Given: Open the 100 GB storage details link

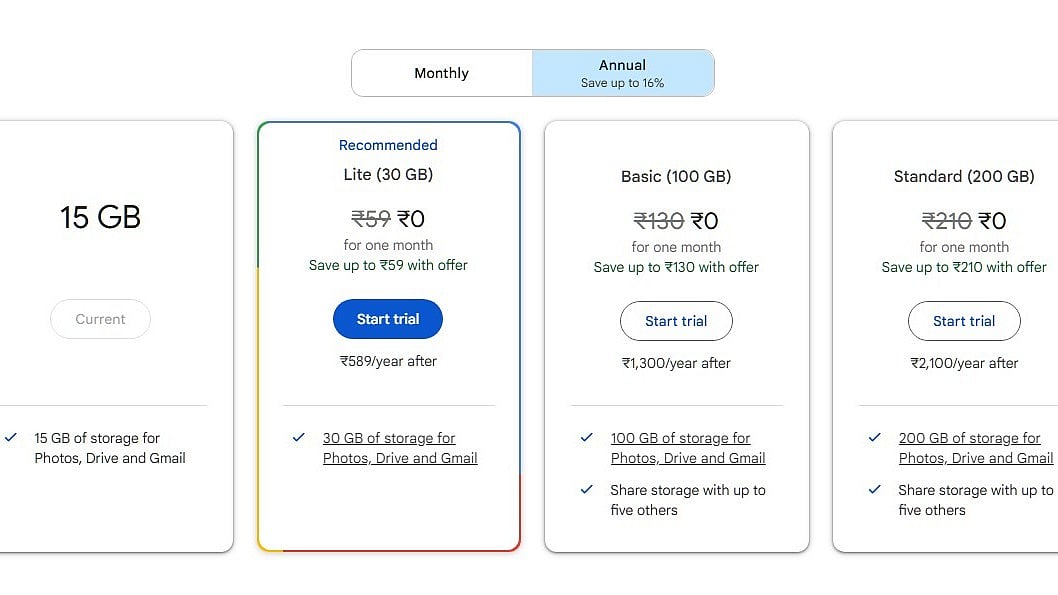Looking at the screenshot, I should [688, 447].
